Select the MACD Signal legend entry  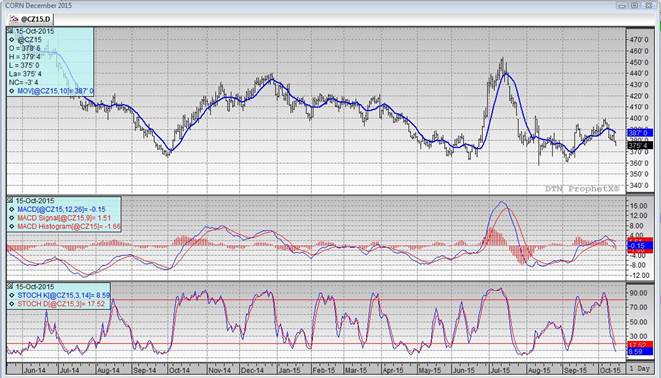pyautogui.click(x=64, y=218)
